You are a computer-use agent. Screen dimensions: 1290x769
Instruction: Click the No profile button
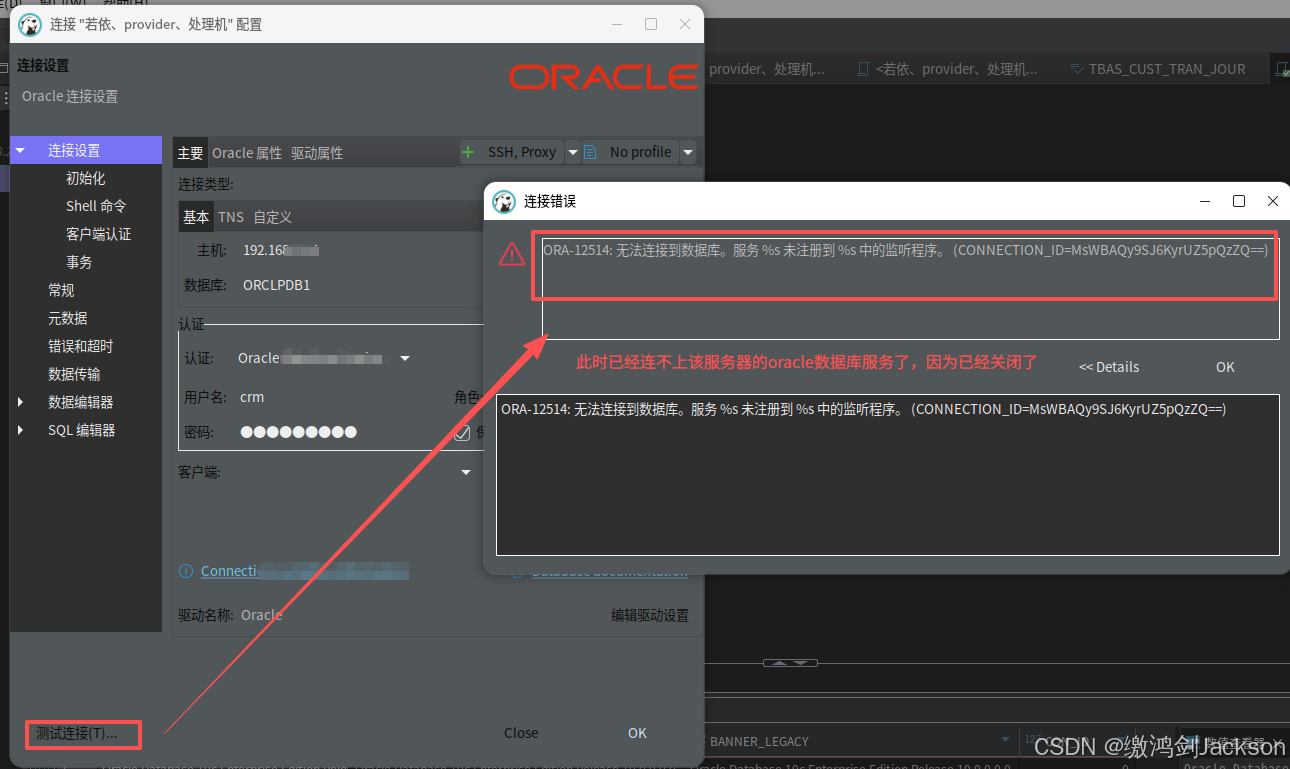tap(631, 152)
